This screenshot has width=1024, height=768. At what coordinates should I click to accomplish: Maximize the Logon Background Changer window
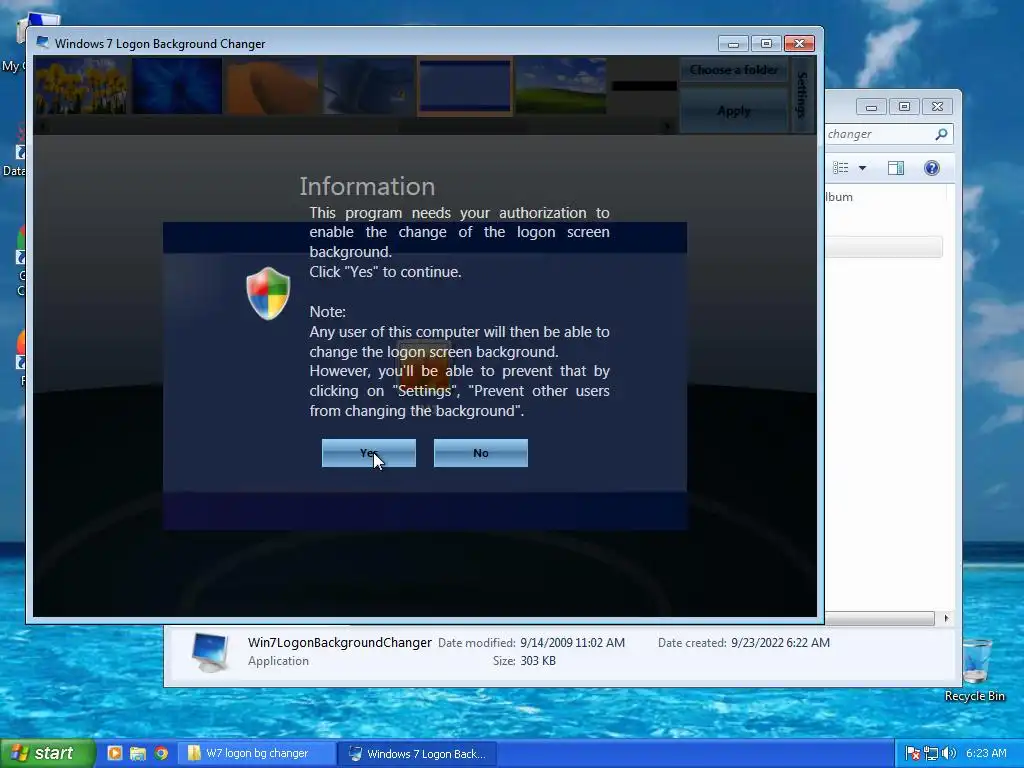point(766,44)
